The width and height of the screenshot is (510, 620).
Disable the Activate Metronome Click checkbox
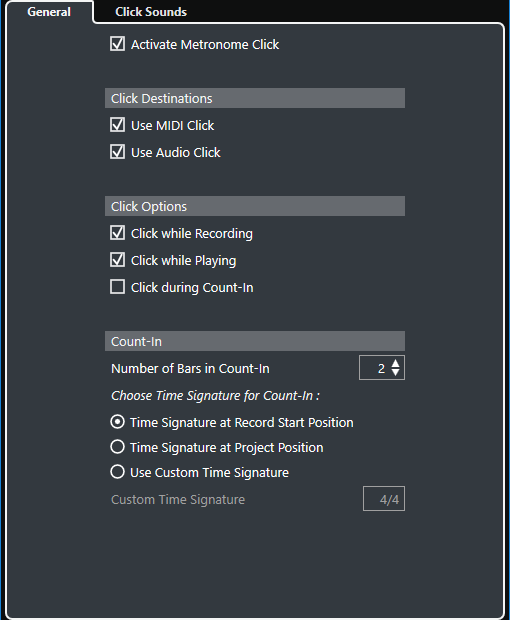(x=117, y=44)
